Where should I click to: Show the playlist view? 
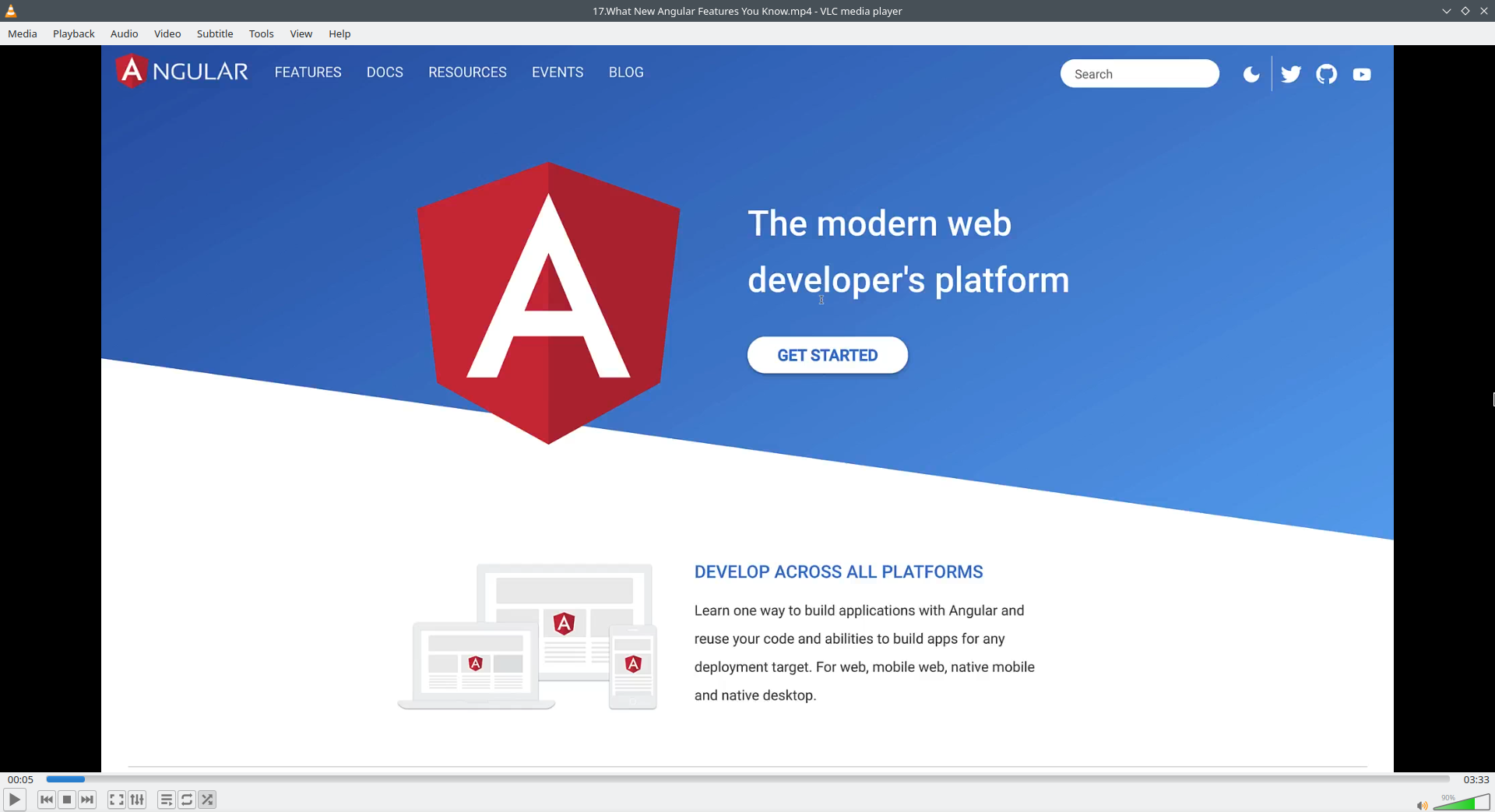[x=167, y=800]
